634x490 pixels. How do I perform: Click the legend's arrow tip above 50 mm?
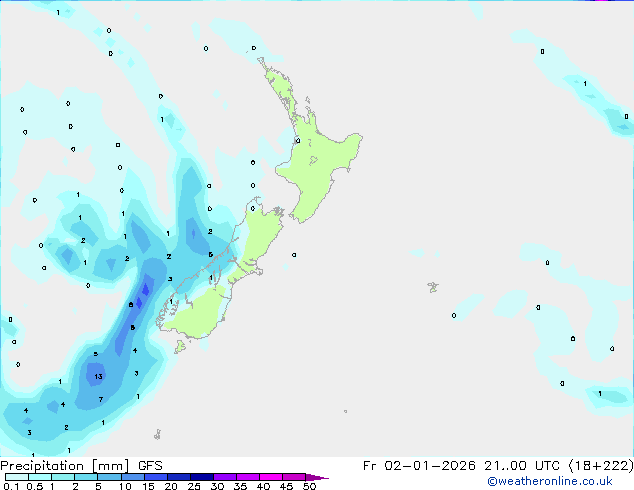[x=317, y=477]
